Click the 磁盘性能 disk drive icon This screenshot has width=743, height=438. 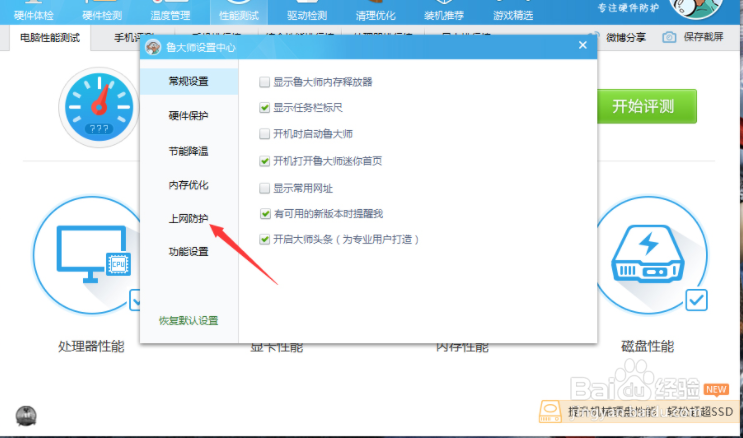tap(648, 254)
